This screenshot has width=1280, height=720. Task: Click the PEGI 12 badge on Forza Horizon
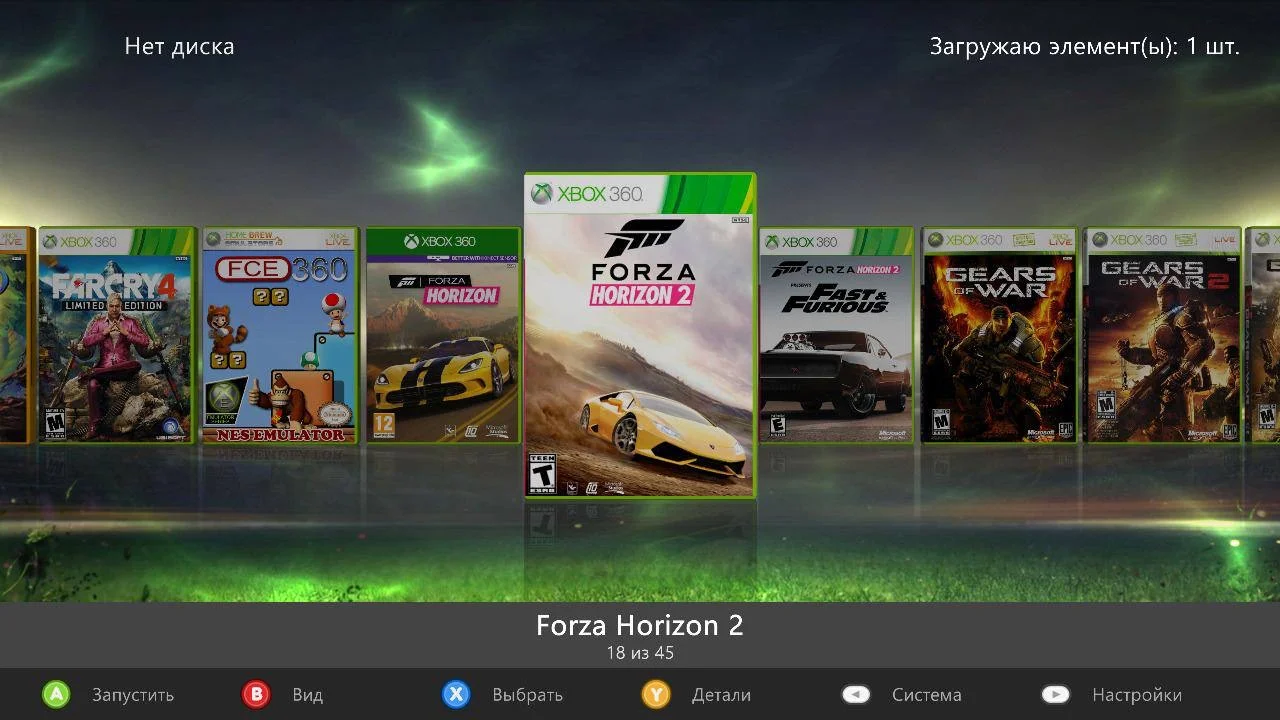[383, 425]
